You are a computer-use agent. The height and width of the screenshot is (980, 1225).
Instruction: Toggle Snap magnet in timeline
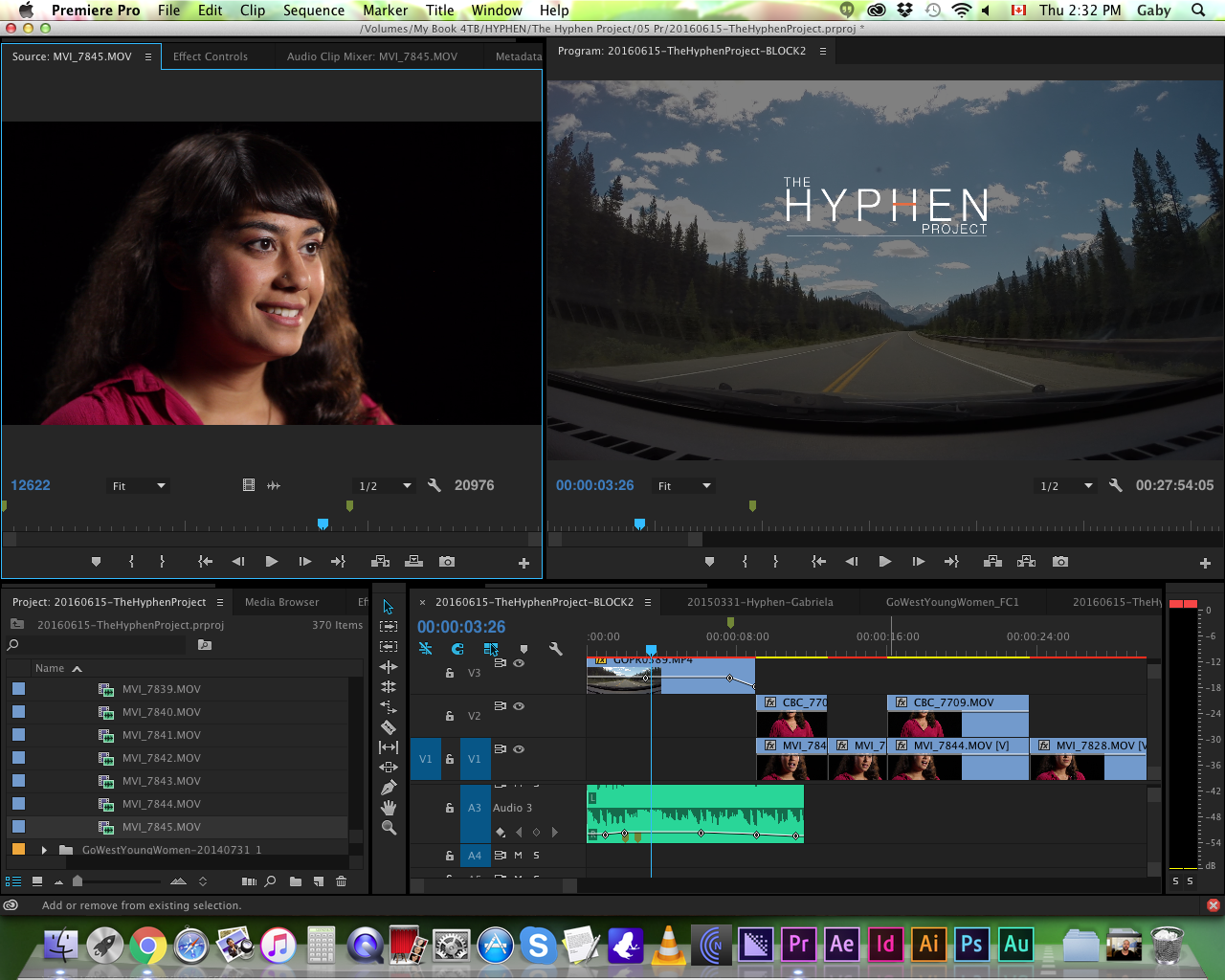(x=457, y=649)
